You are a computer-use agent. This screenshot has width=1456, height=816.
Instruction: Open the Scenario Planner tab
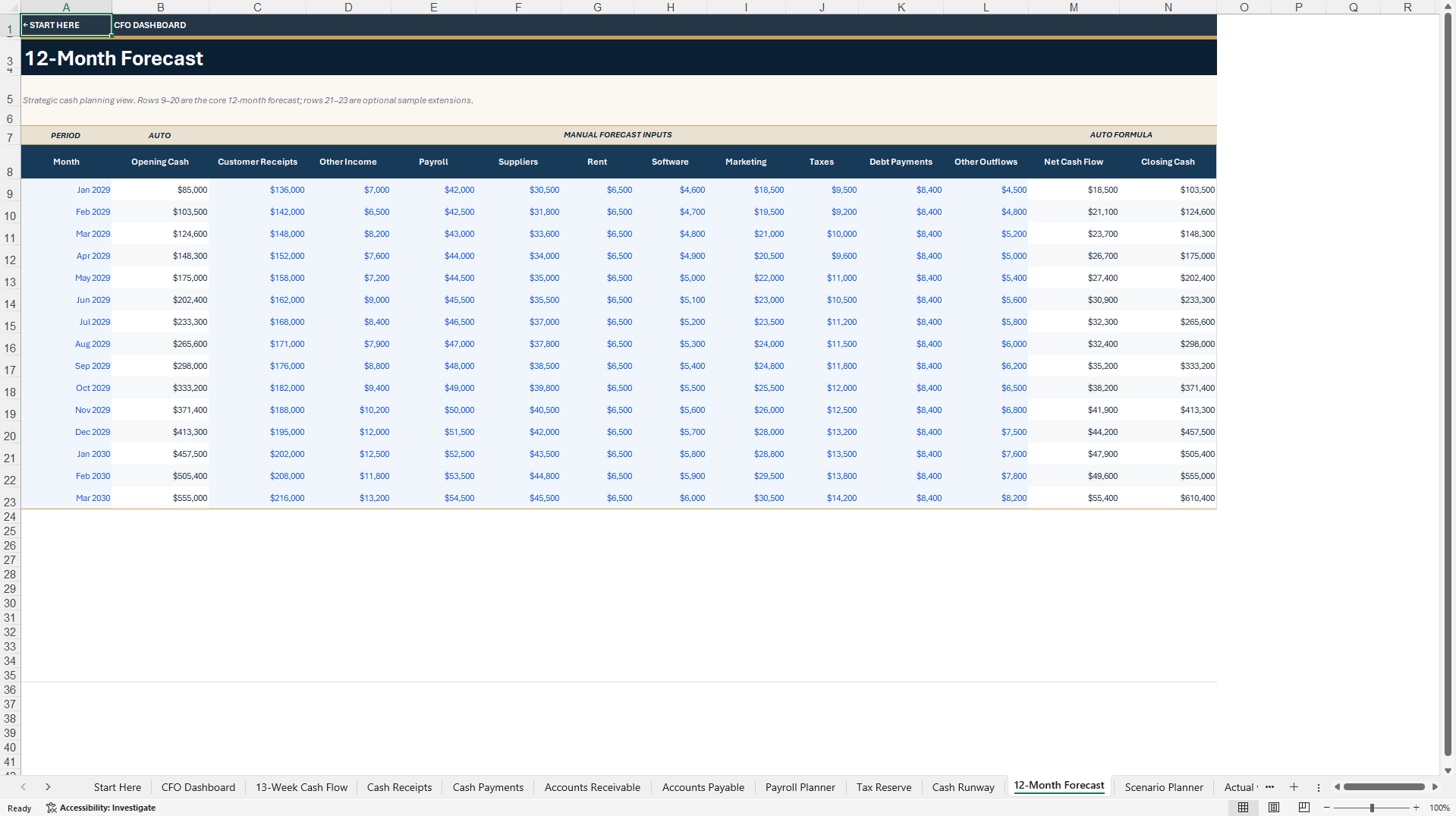[x=1164, y=787]
